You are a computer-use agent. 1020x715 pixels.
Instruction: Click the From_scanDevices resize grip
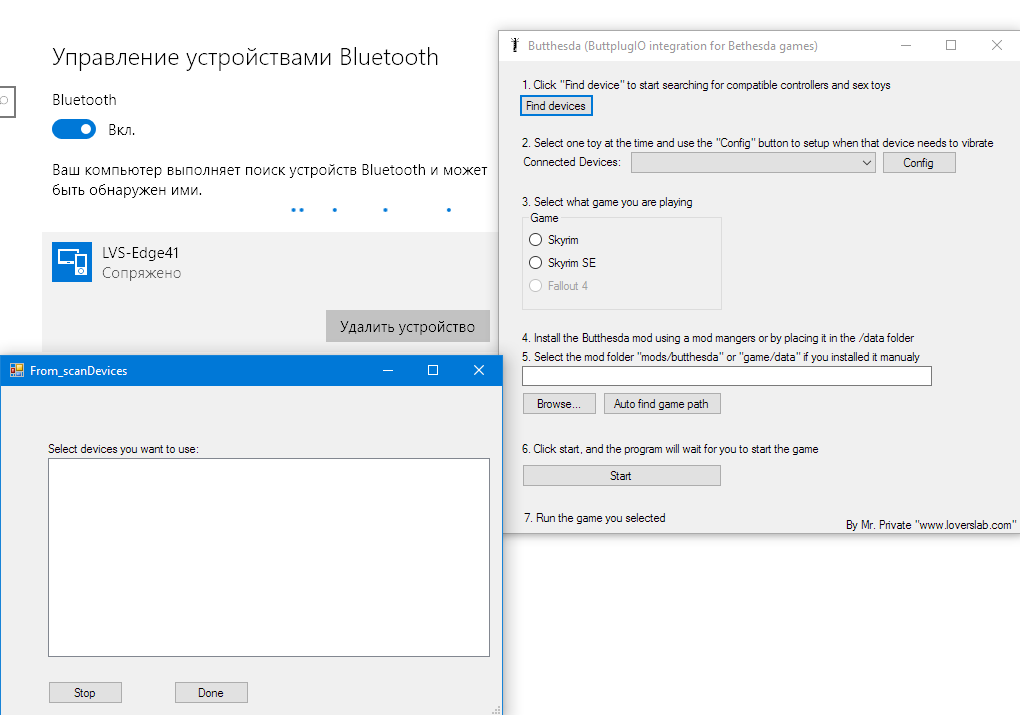tap(496, 710)
